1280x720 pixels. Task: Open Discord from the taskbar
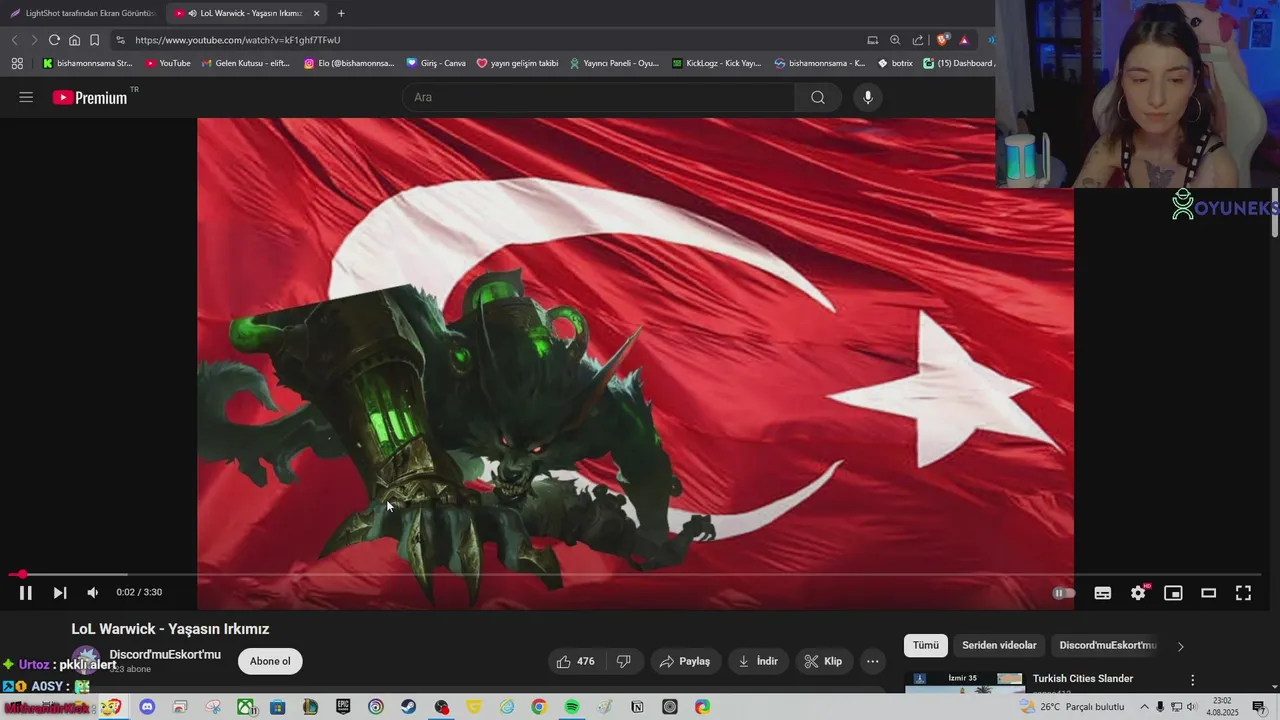[x=147, y=707]
